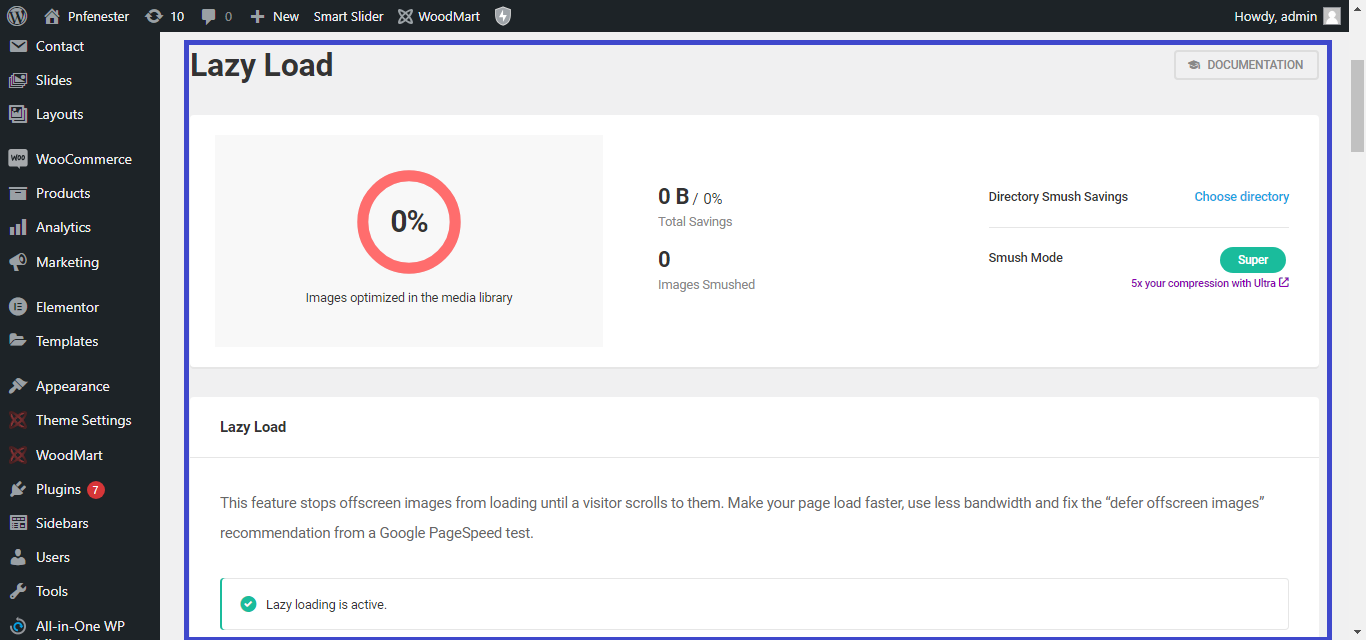Click the Elementor icon in sidebar
This screenshot has height=640, width=1366.
pos(17,307)
